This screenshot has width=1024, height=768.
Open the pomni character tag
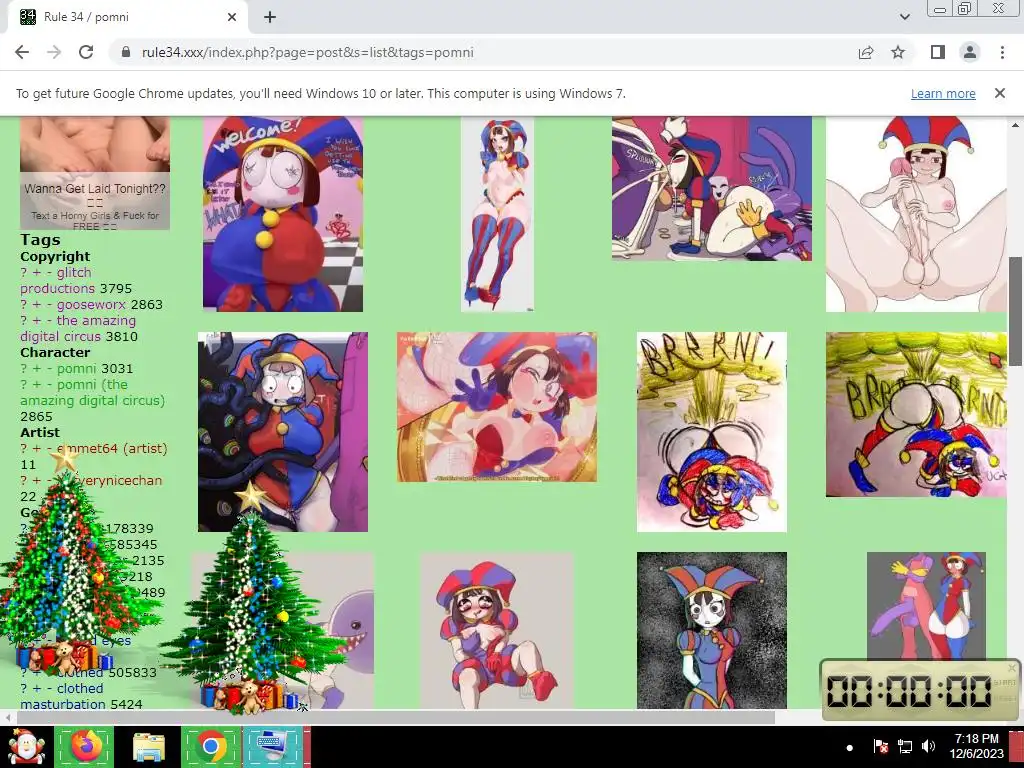click(76, 368)
